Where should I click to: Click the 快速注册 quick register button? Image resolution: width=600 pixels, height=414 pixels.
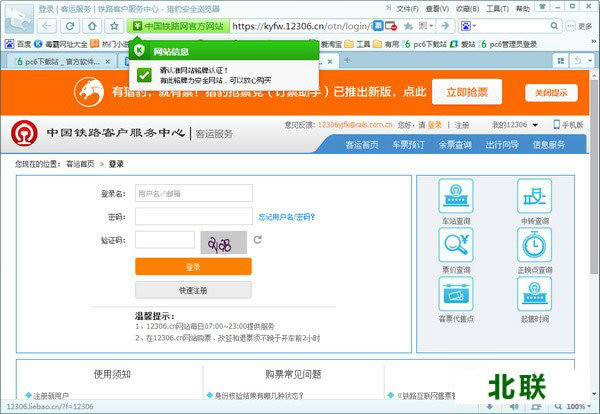click(x=193, y=290)
